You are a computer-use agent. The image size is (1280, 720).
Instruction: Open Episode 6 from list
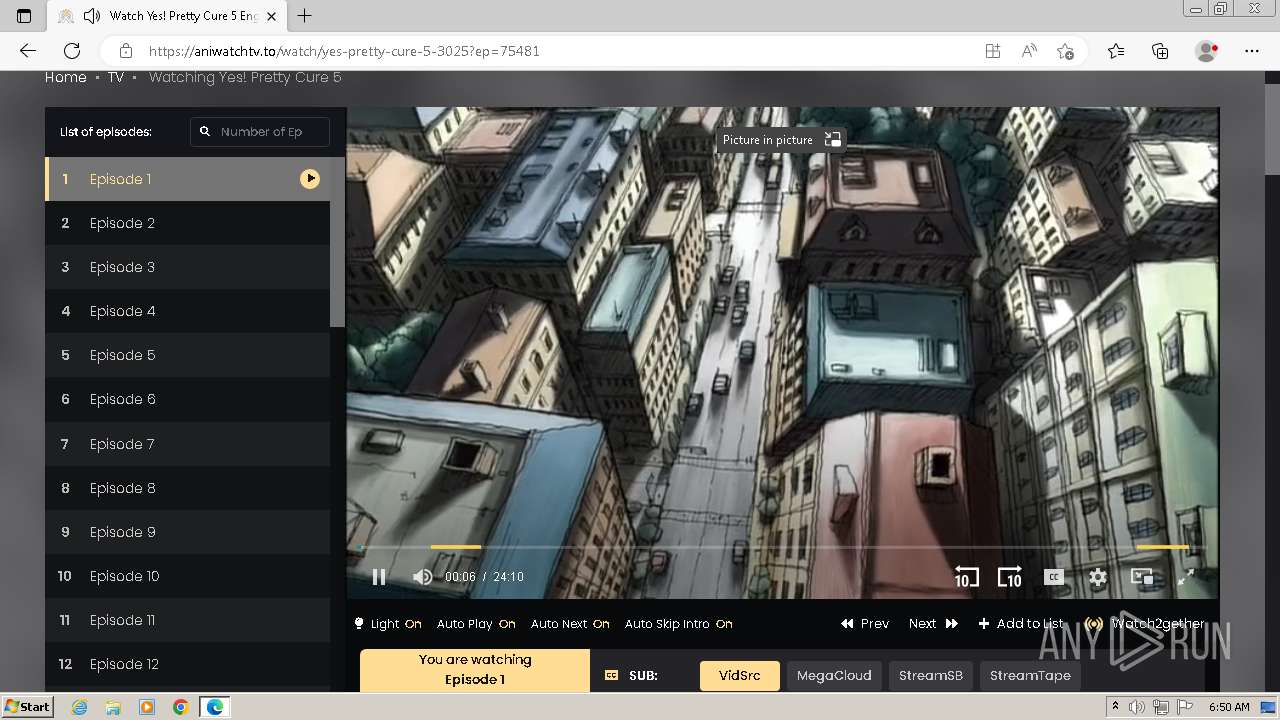point(188,399)
